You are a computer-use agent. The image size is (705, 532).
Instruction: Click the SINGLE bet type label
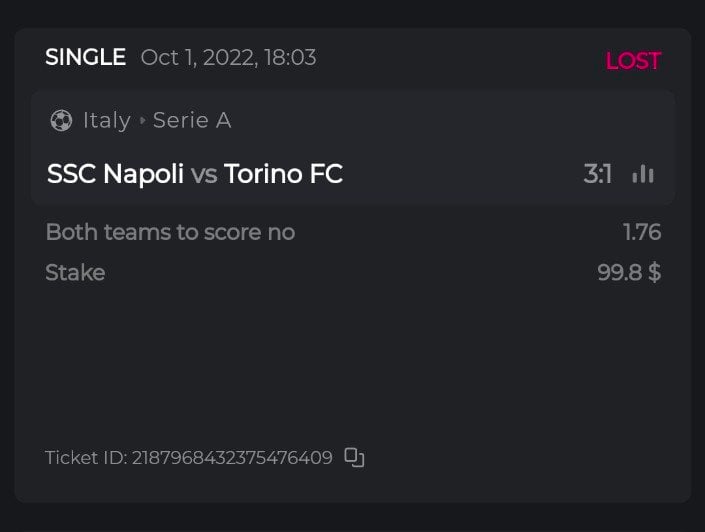tap(85, 58)
